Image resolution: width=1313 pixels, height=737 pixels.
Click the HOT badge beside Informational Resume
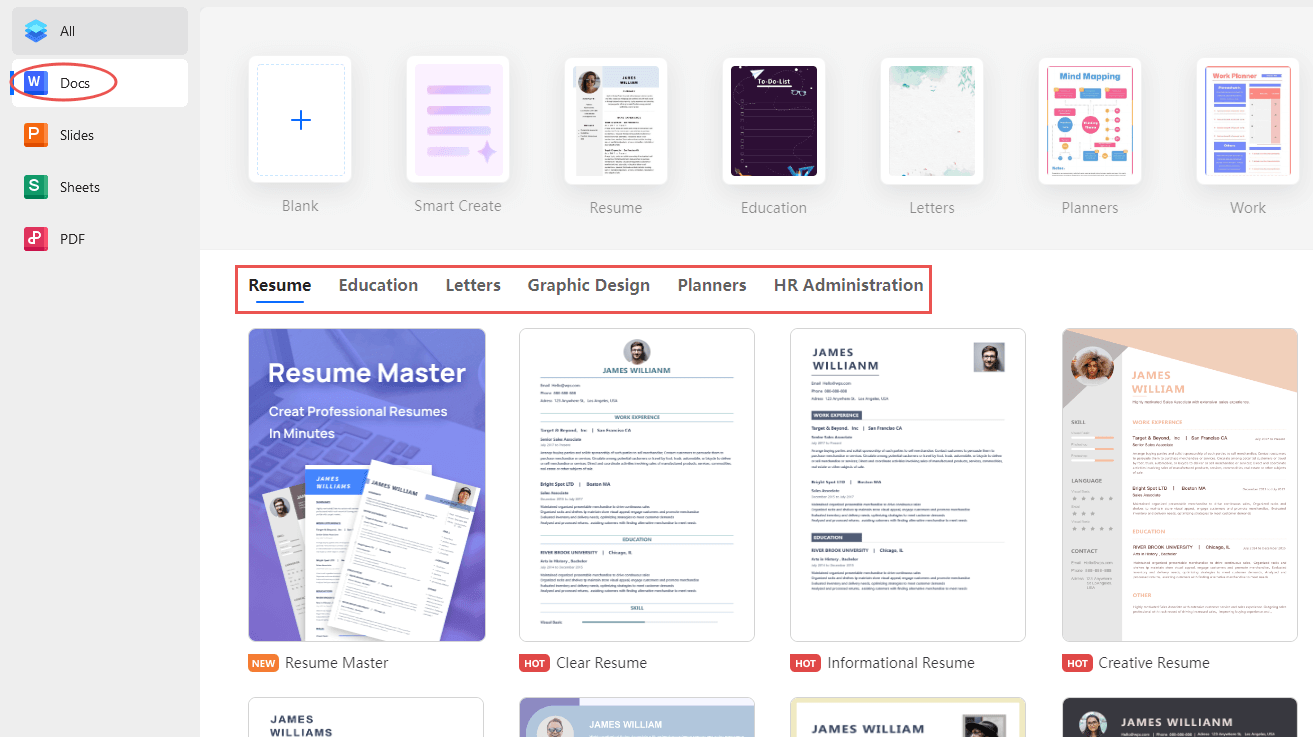(806, 663)
